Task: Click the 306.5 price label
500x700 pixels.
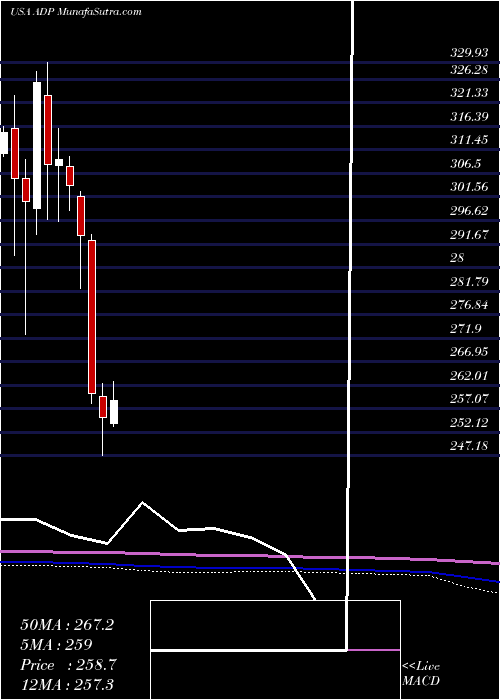Action: [x=465, y=164]
